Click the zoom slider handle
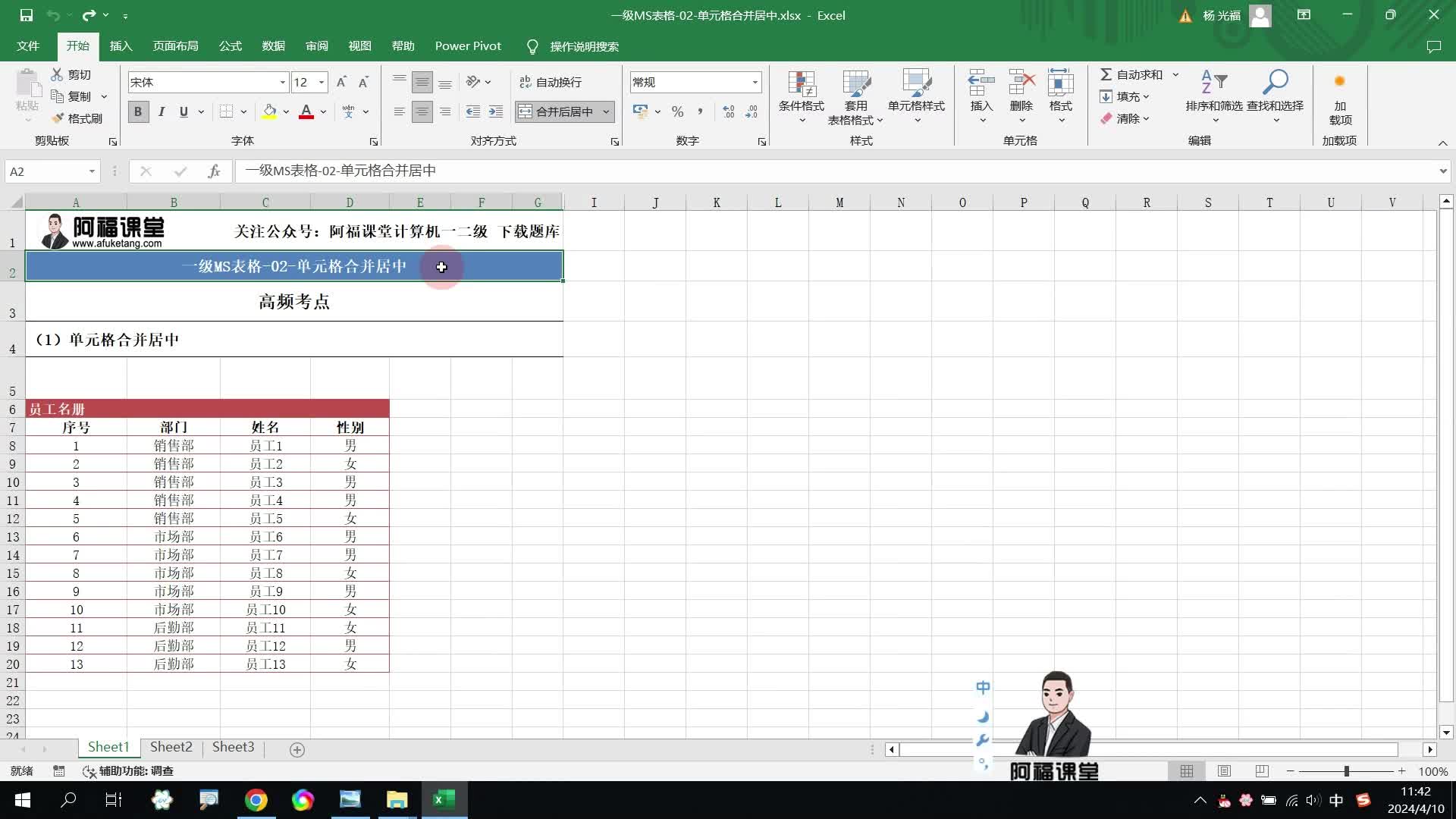 pos(1347,771)
